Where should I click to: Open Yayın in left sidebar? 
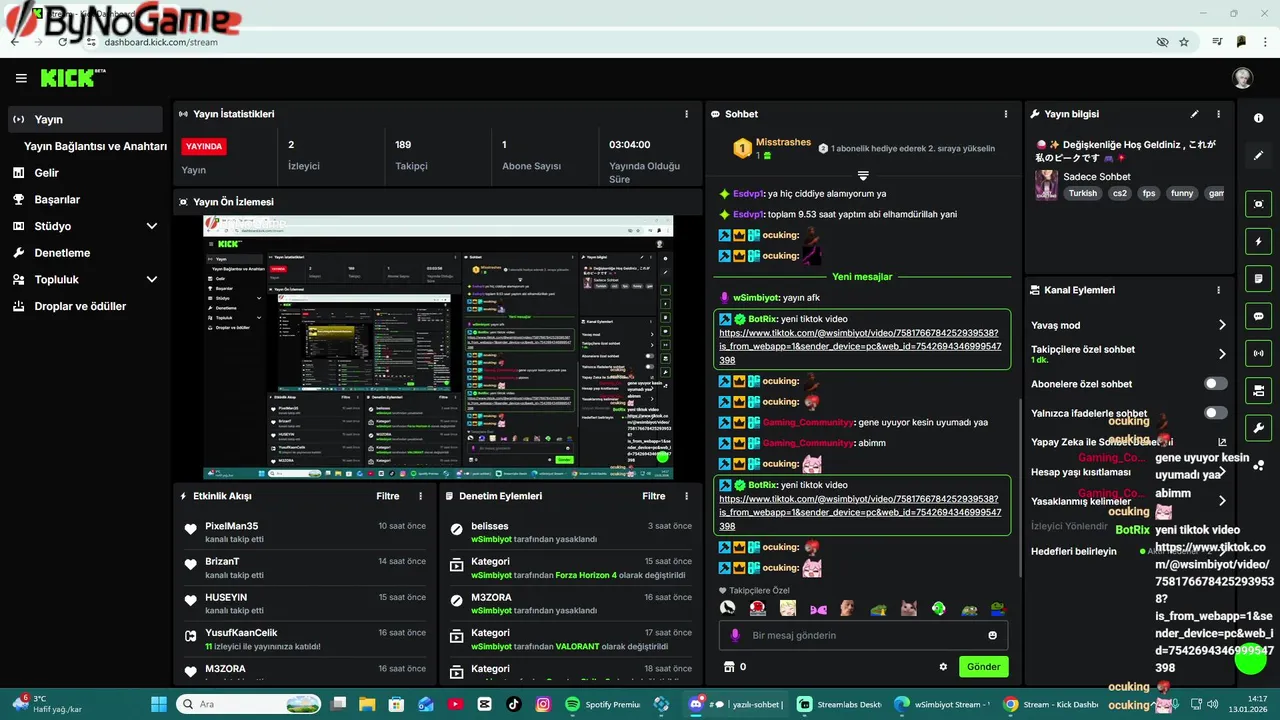point(85,119)
